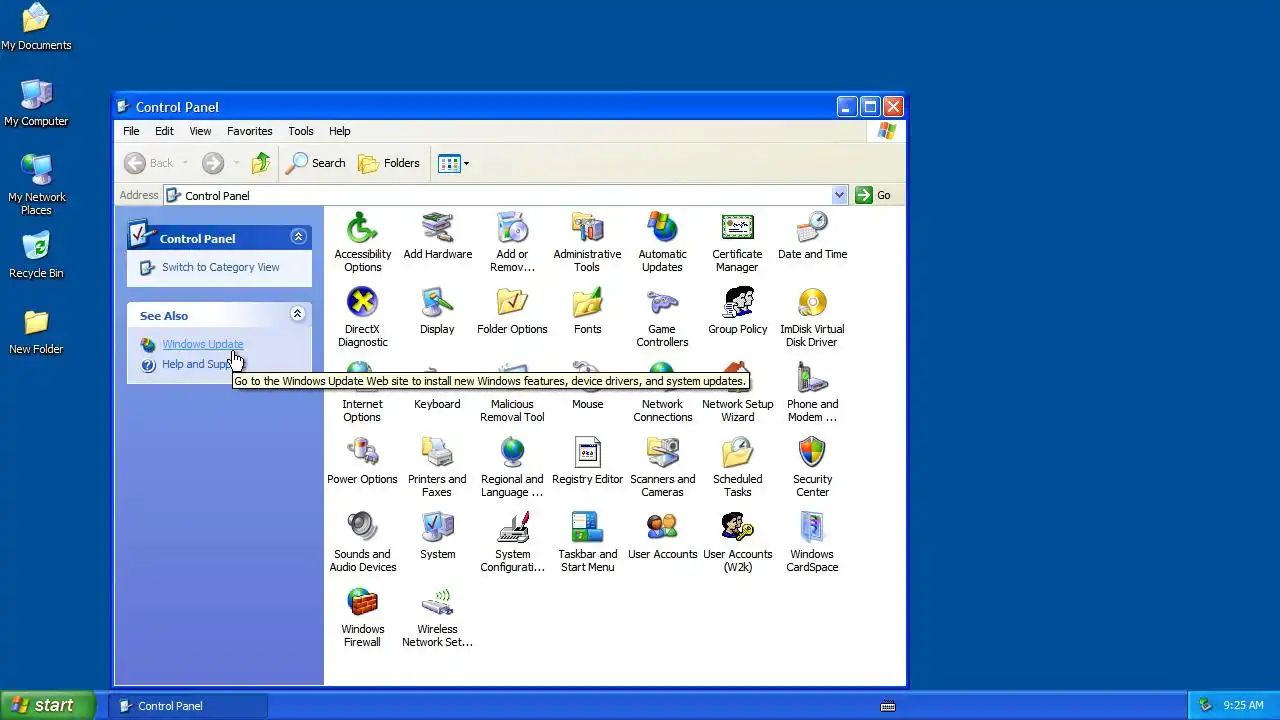Open the Tools menu
The image size is (1280, 720).
click(300, 131)
